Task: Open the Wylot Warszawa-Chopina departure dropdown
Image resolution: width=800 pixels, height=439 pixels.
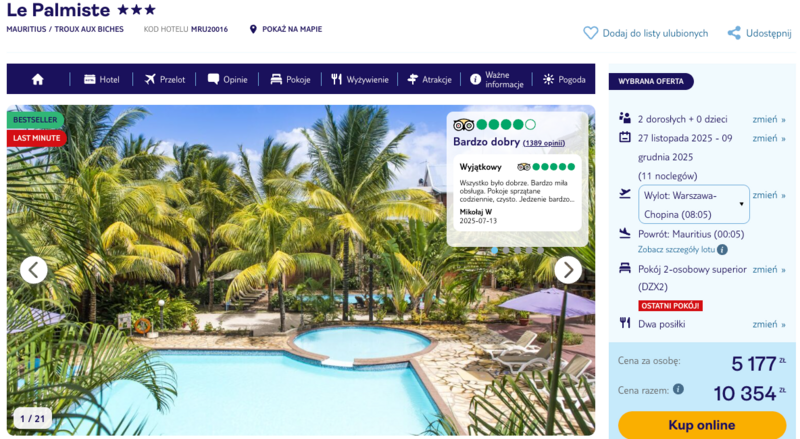Action: pyautogui.click(x=693, y=204)
